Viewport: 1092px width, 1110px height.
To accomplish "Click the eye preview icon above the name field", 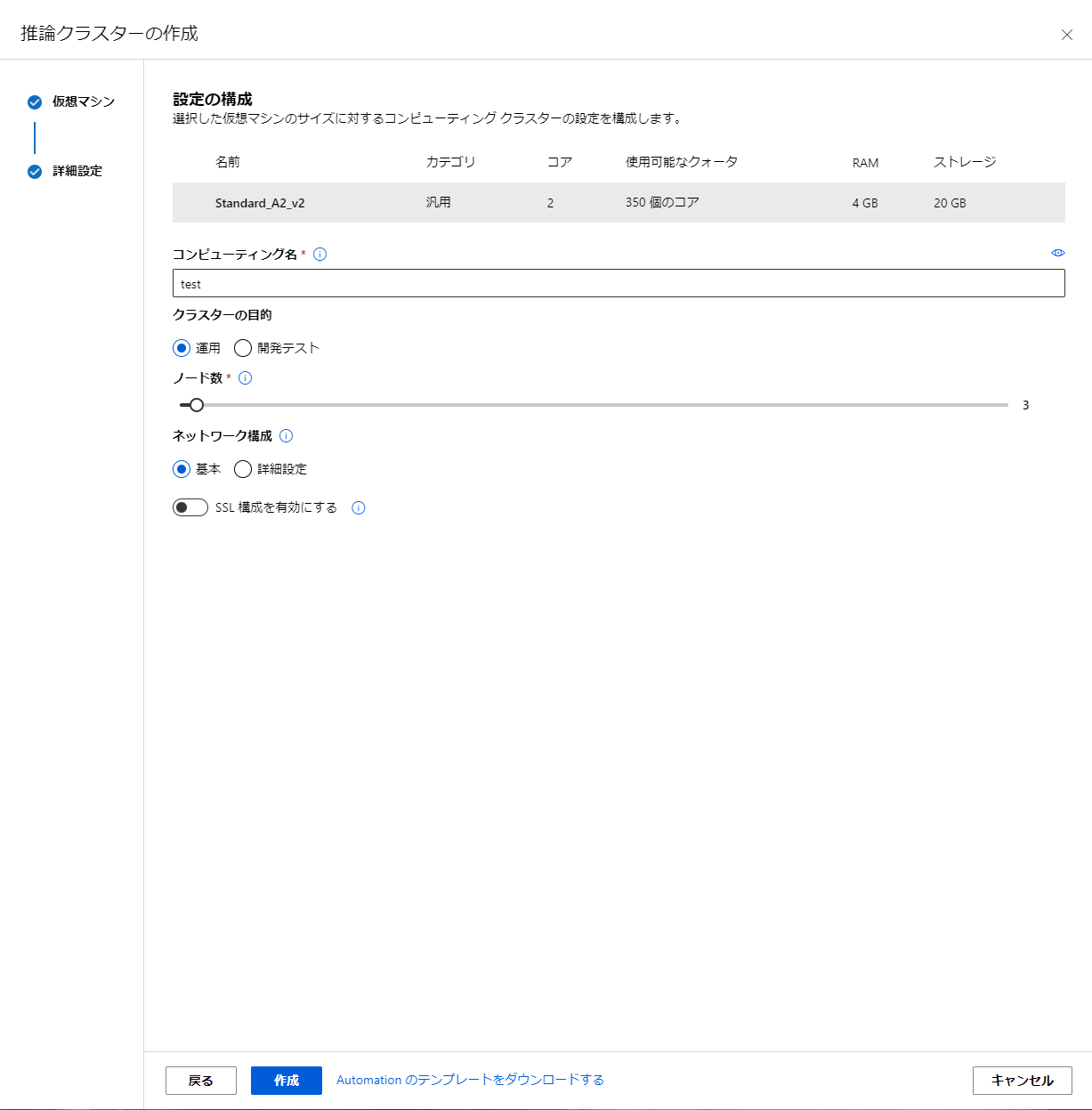I will point(1058,253).
